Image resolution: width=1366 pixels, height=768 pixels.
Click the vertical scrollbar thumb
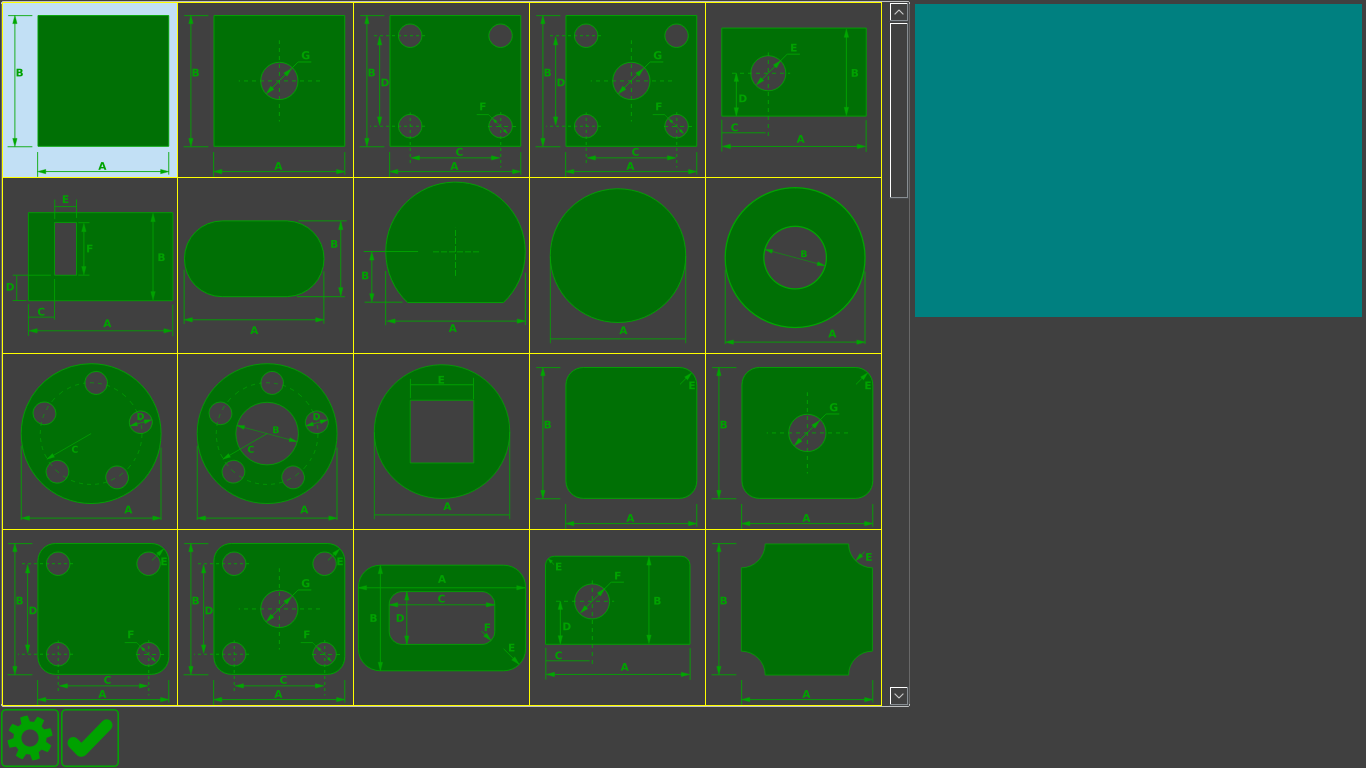(x=899, y=110)
